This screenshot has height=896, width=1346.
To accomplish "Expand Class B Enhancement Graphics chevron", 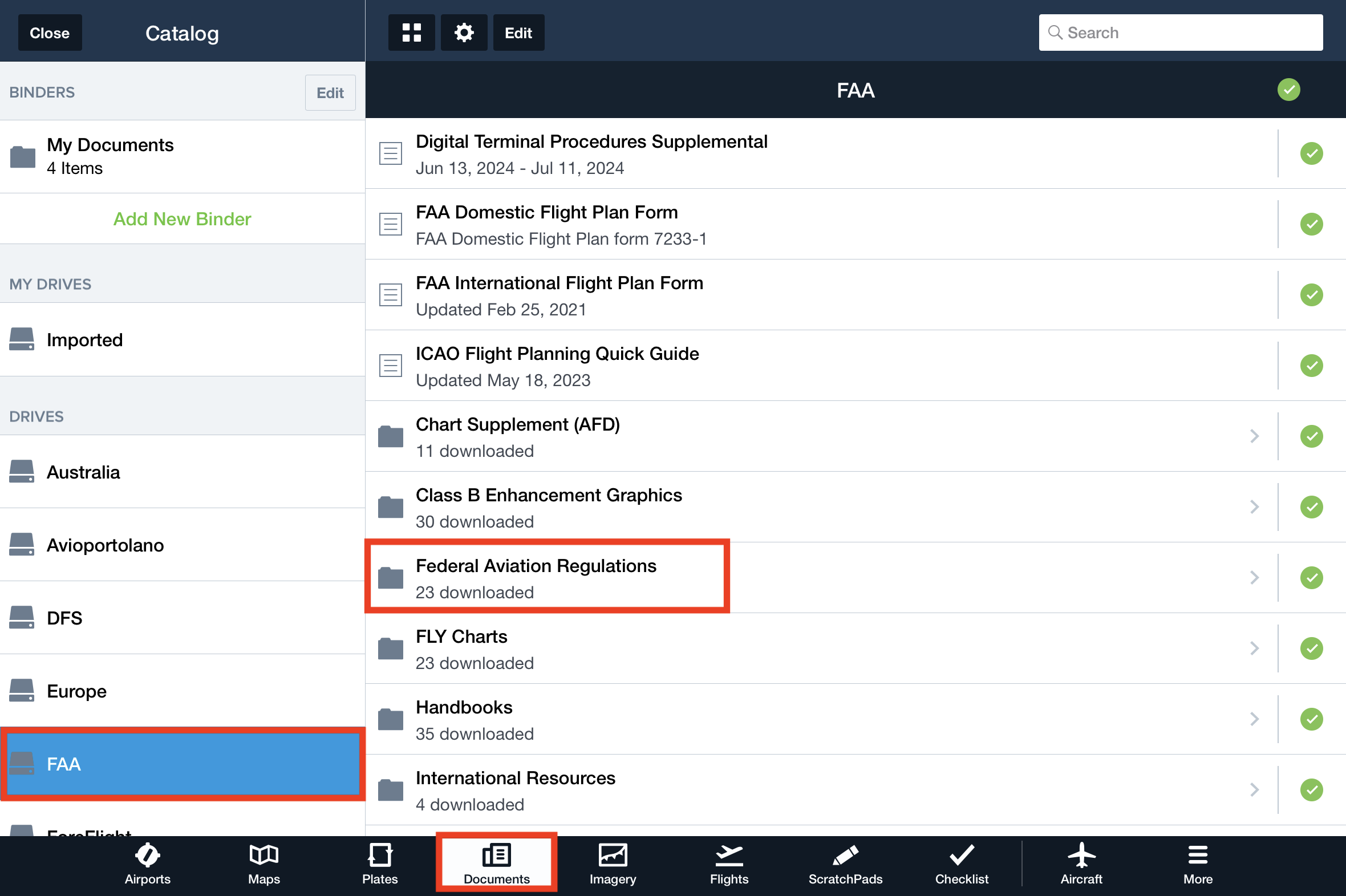I will 1255,507.
